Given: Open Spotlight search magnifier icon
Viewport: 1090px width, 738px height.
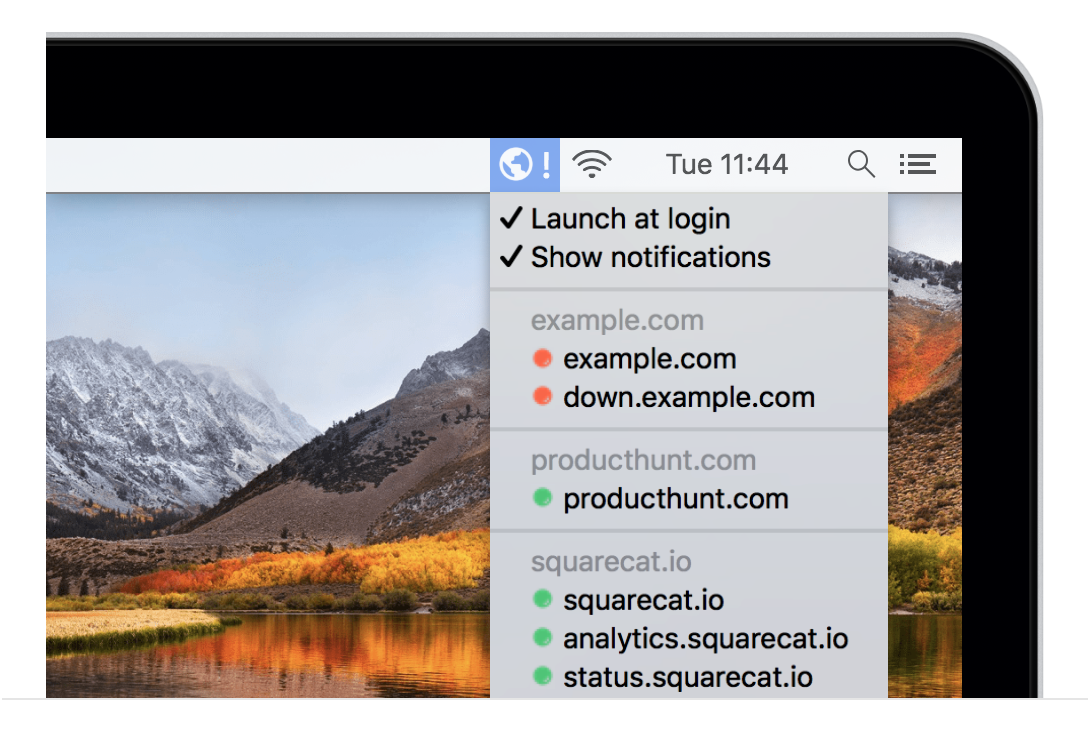Looking at the screenshot, I should point(861,164).
